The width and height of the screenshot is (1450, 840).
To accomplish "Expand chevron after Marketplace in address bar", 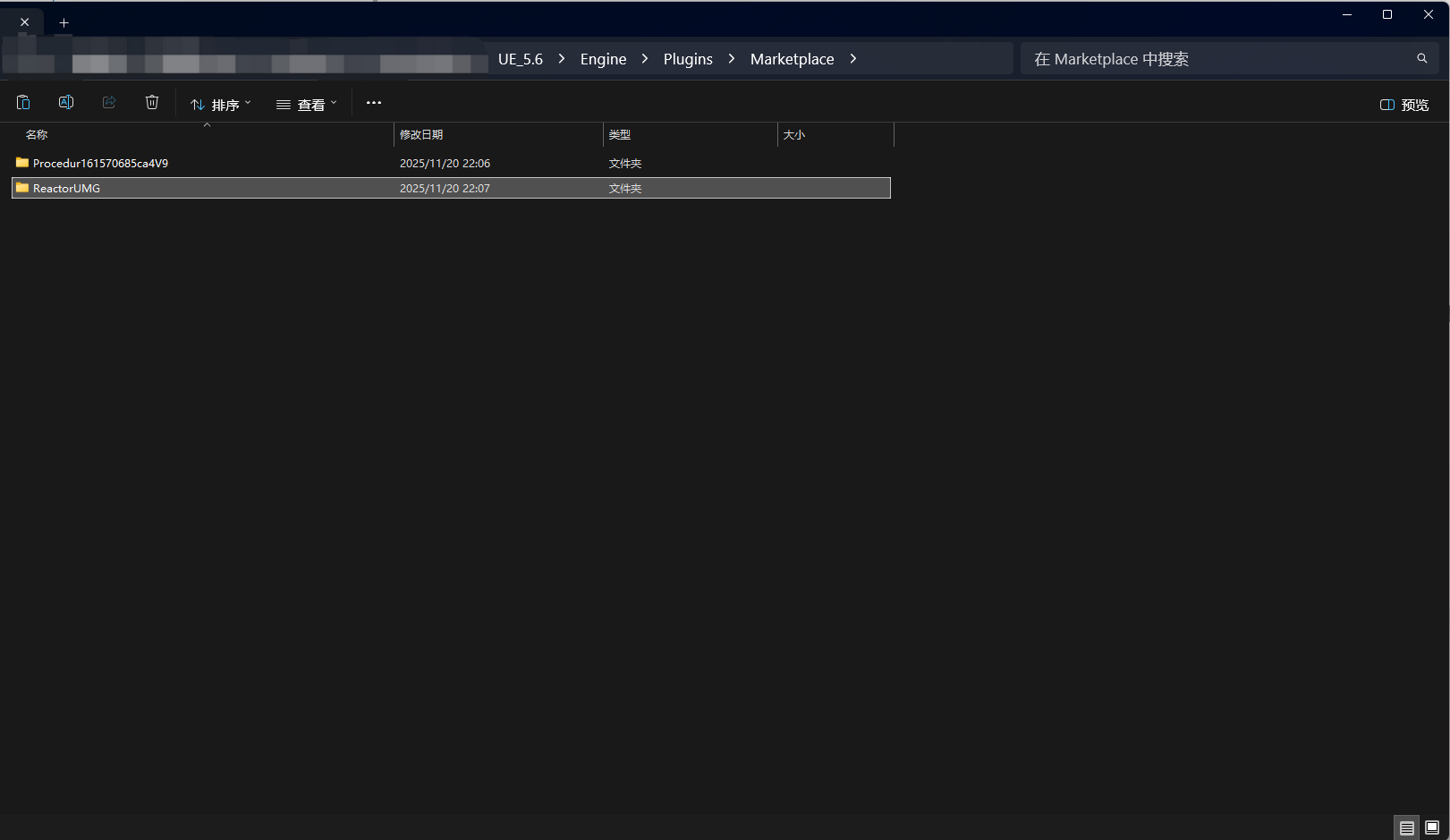I will (853, 59).
